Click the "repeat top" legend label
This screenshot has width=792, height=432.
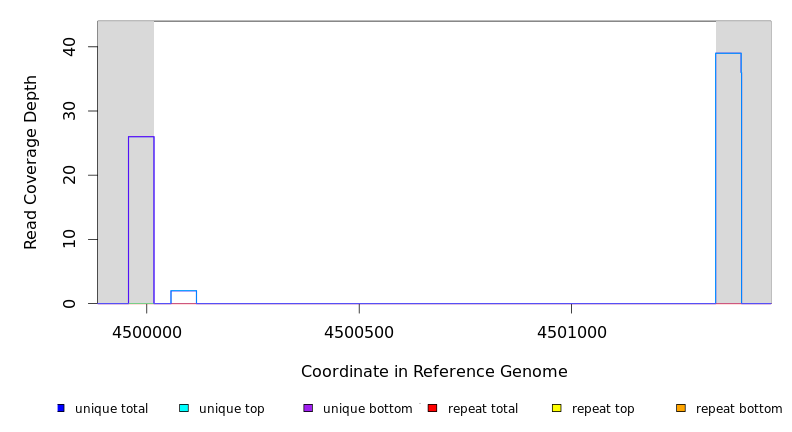pos(603,409)
